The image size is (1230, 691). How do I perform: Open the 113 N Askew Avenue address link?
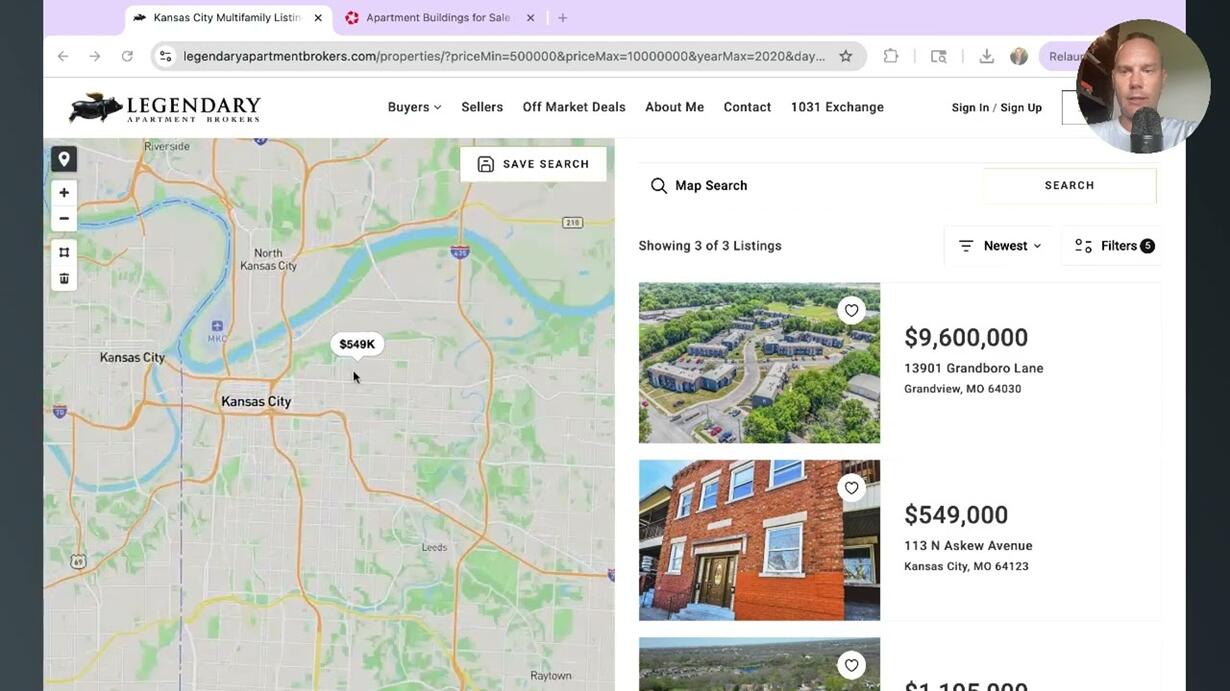(x=968, y=546)
